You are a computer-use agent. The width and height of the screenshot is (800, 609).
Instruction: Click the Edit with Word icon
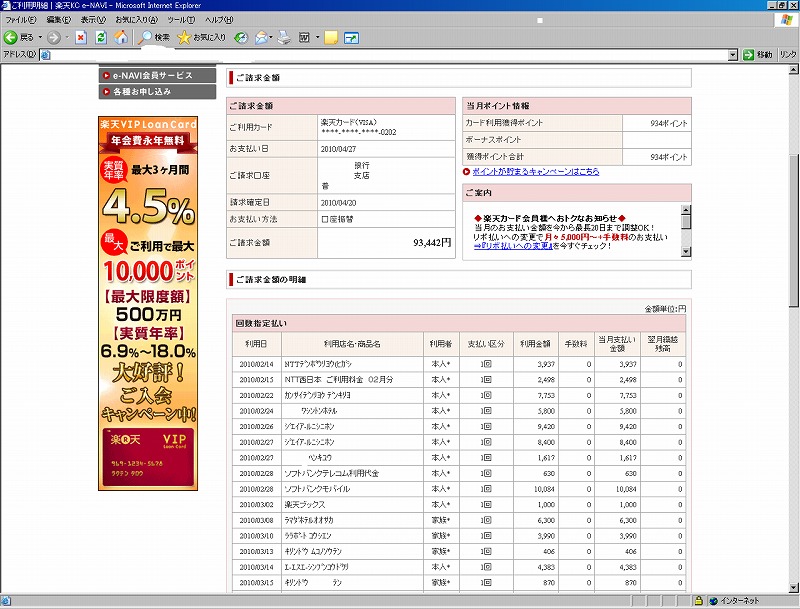(x=305, y=37)
